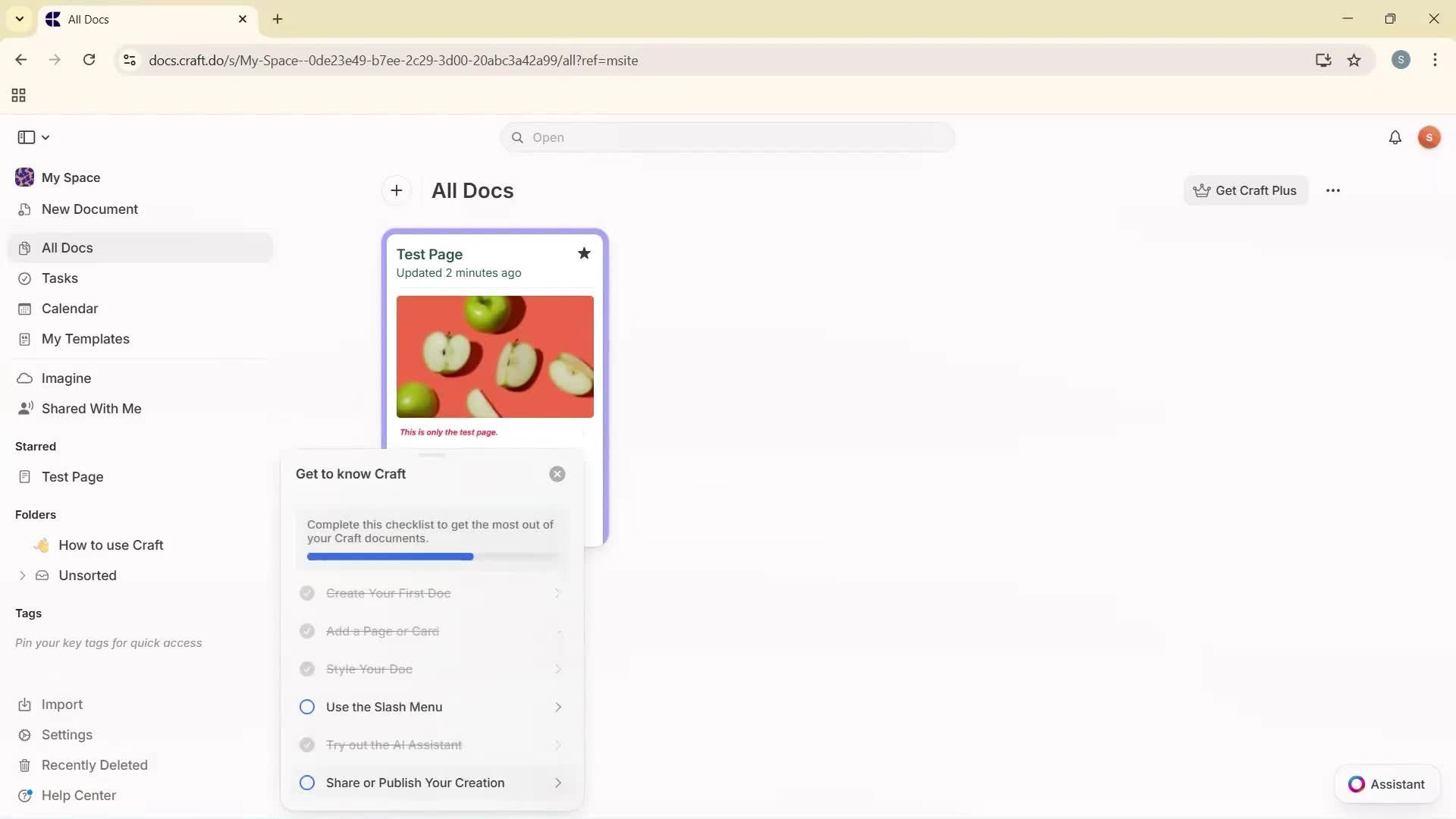
Task: Expand the Unsorted folder
Action: point(21,576)
